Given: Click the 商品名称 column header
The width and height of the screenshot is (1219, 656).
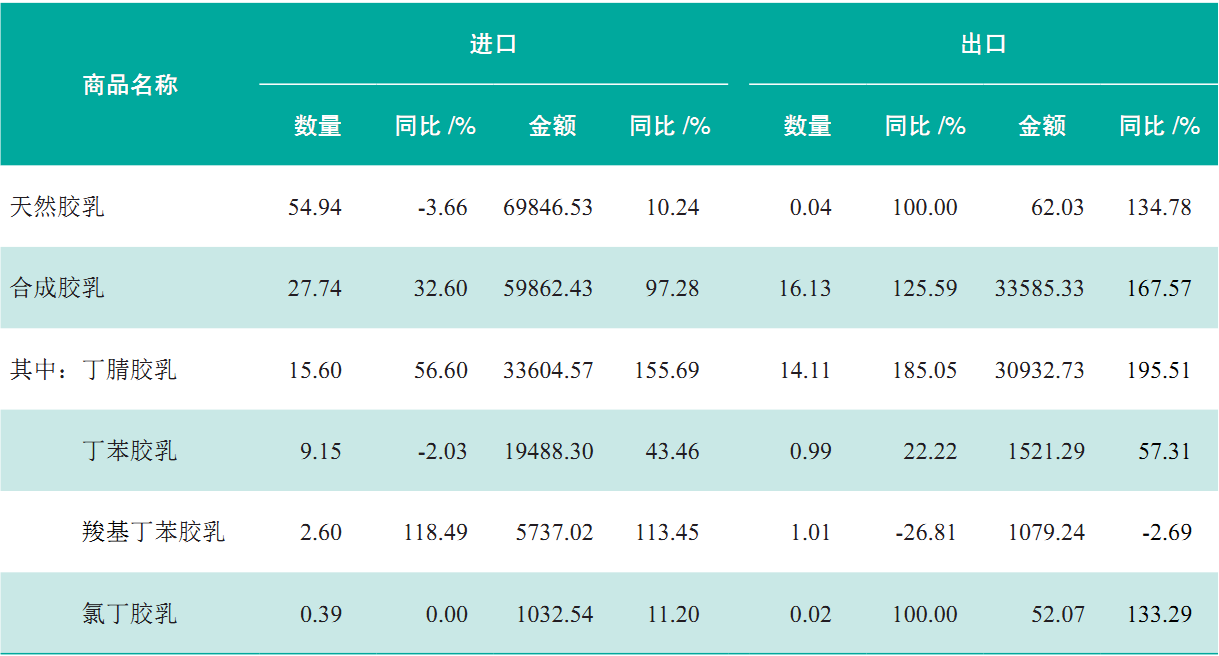Looking at the screenshot, I should (130, 85).
